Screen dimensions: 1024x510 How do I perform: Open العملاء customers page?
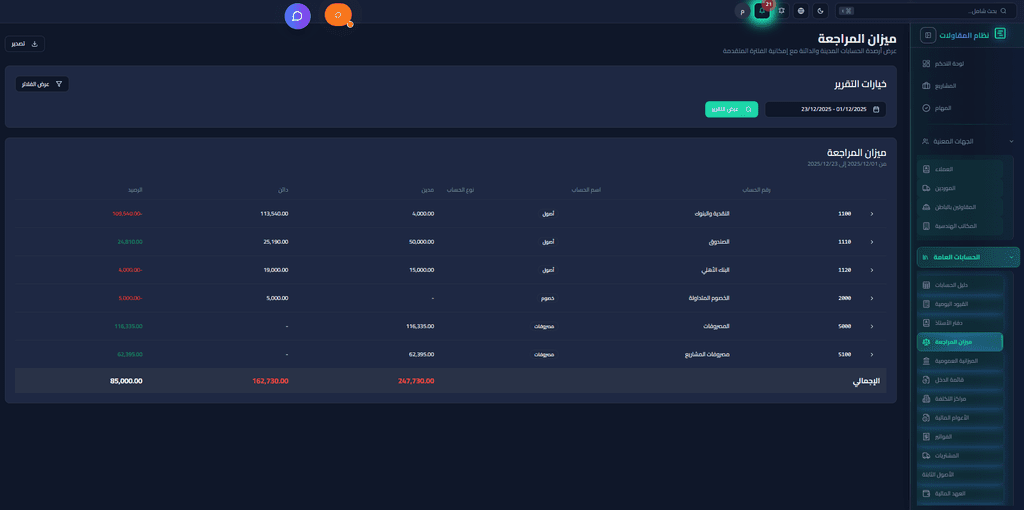pyautogui.click(x=960, y=170)
